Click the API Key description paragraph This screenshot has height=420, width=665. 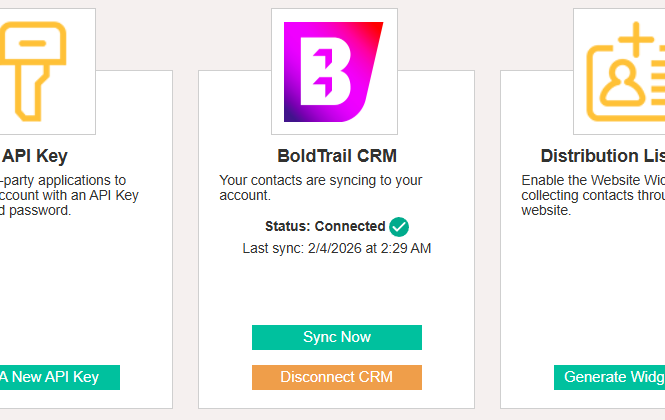click(x=69, y=195)
